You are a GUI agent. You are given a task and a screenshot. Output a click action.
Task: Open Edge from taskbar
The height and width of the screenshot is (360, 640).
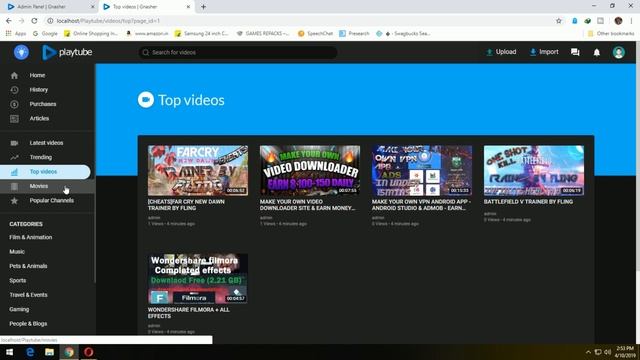pos(30,352)
